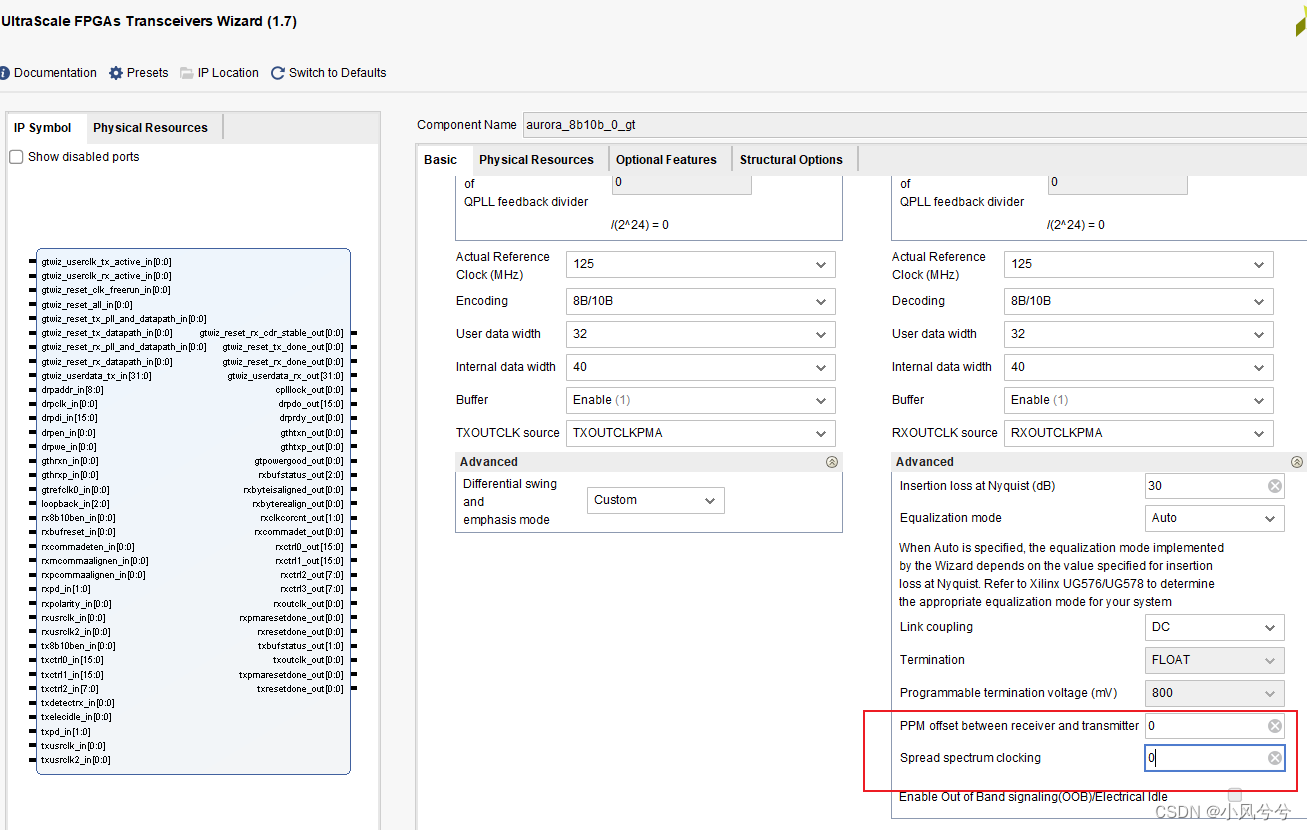Open the Link coupling dropdown

point(1215,627)
